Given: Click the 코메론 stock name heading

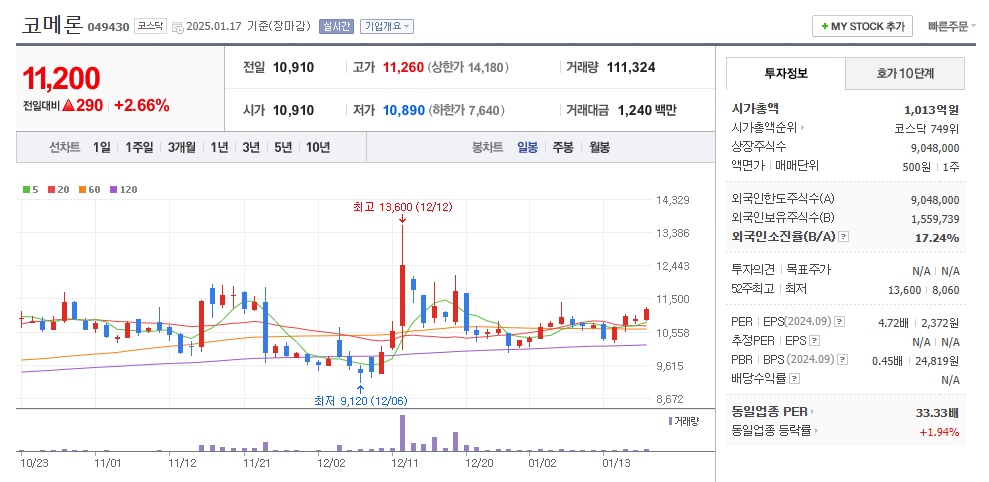Looking at the screenshot, I should 52,25.
